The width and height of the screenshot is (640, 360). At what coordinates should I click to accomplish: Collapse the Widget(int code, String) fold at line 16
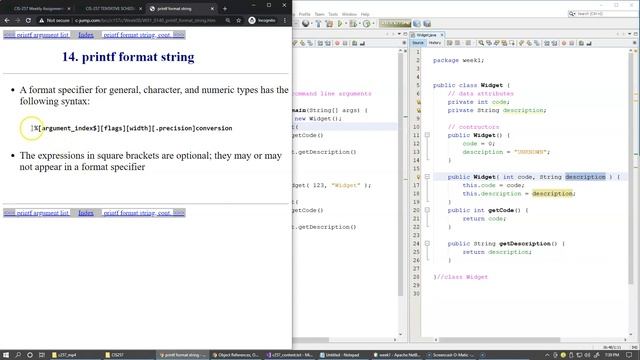tap(427, 177)
